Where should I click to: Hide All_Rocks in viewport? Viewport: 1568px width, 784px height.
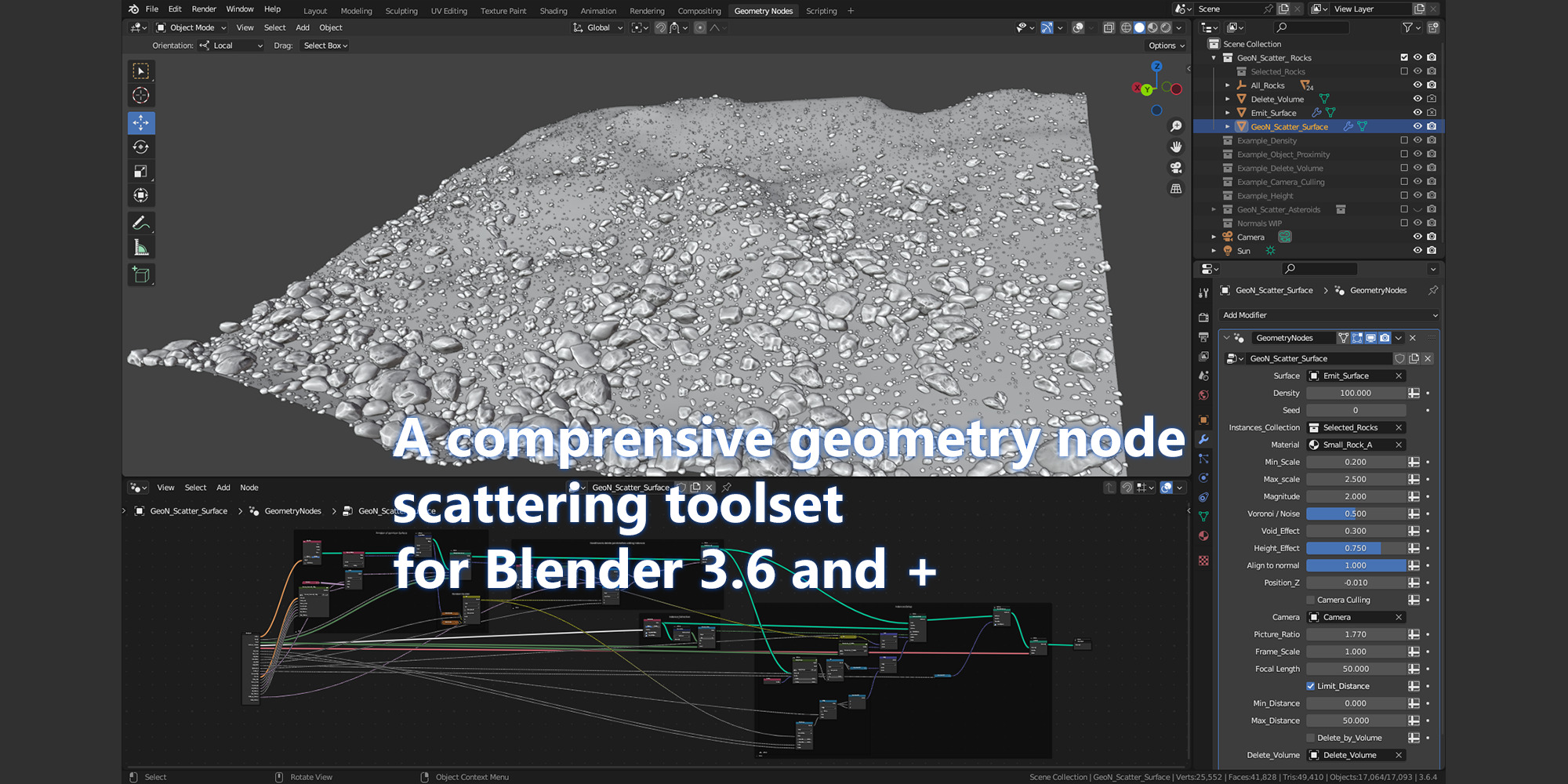[x=1417, y=85]
